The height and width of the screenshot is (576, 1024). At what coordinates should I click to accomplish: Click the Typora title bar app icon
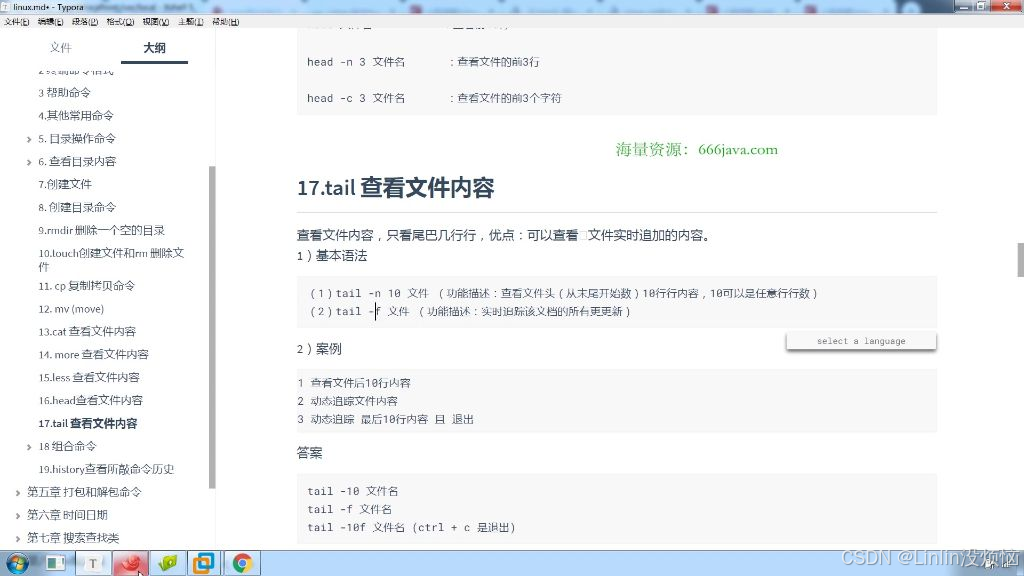coord(6,7)
